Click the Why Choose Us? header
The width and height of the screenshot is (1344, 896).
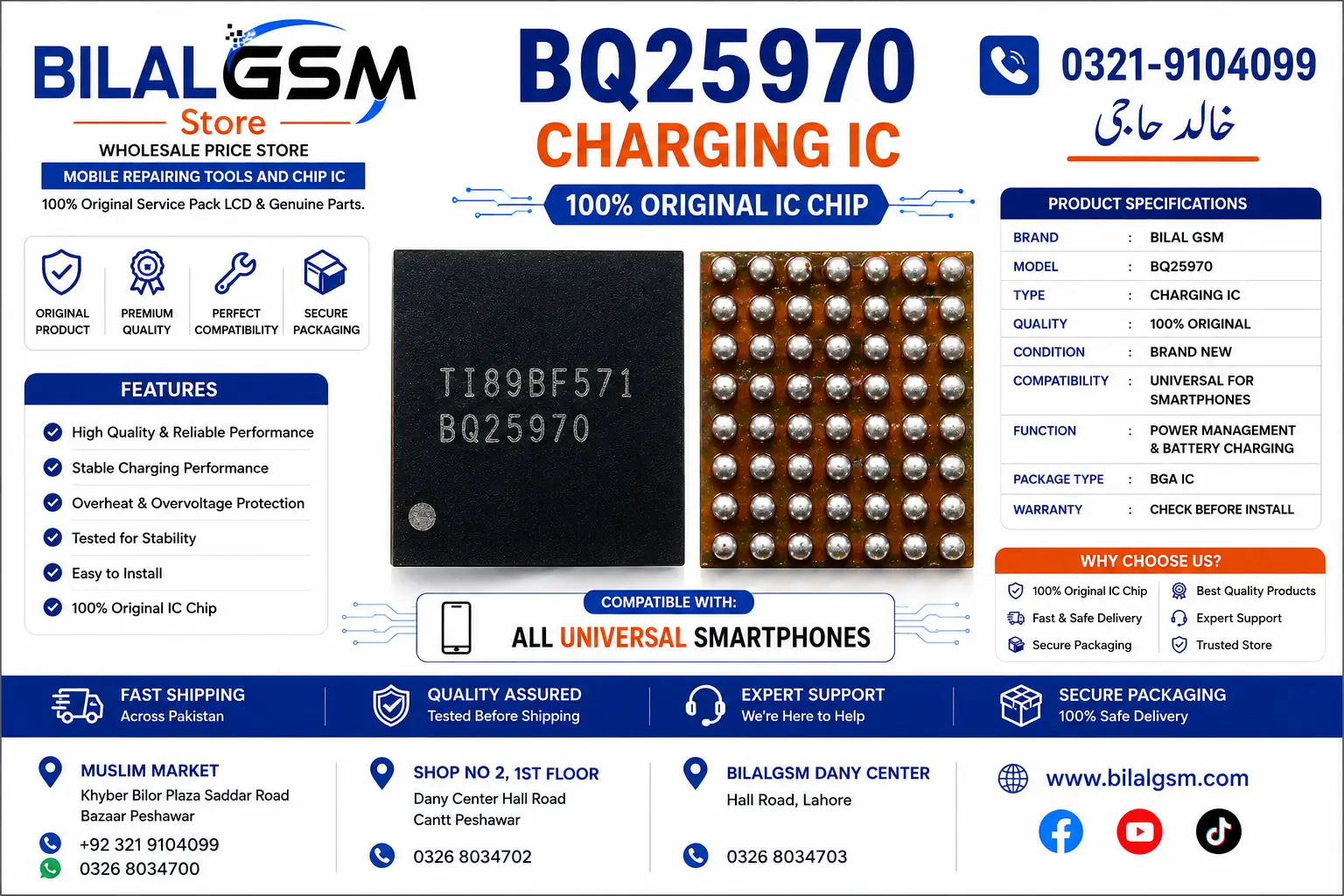[1159, 561]
